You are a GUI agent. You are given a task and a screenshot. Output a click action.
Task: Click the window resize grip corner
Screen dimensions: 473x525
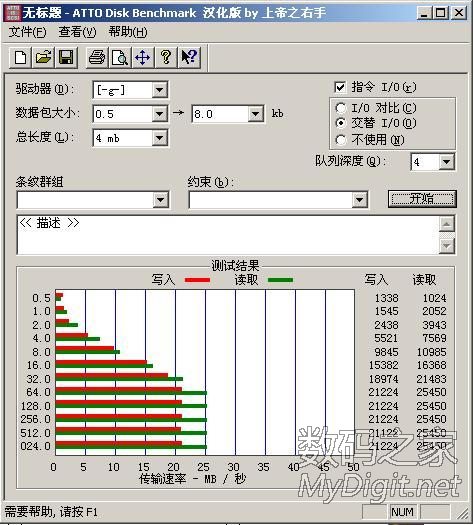464,513
